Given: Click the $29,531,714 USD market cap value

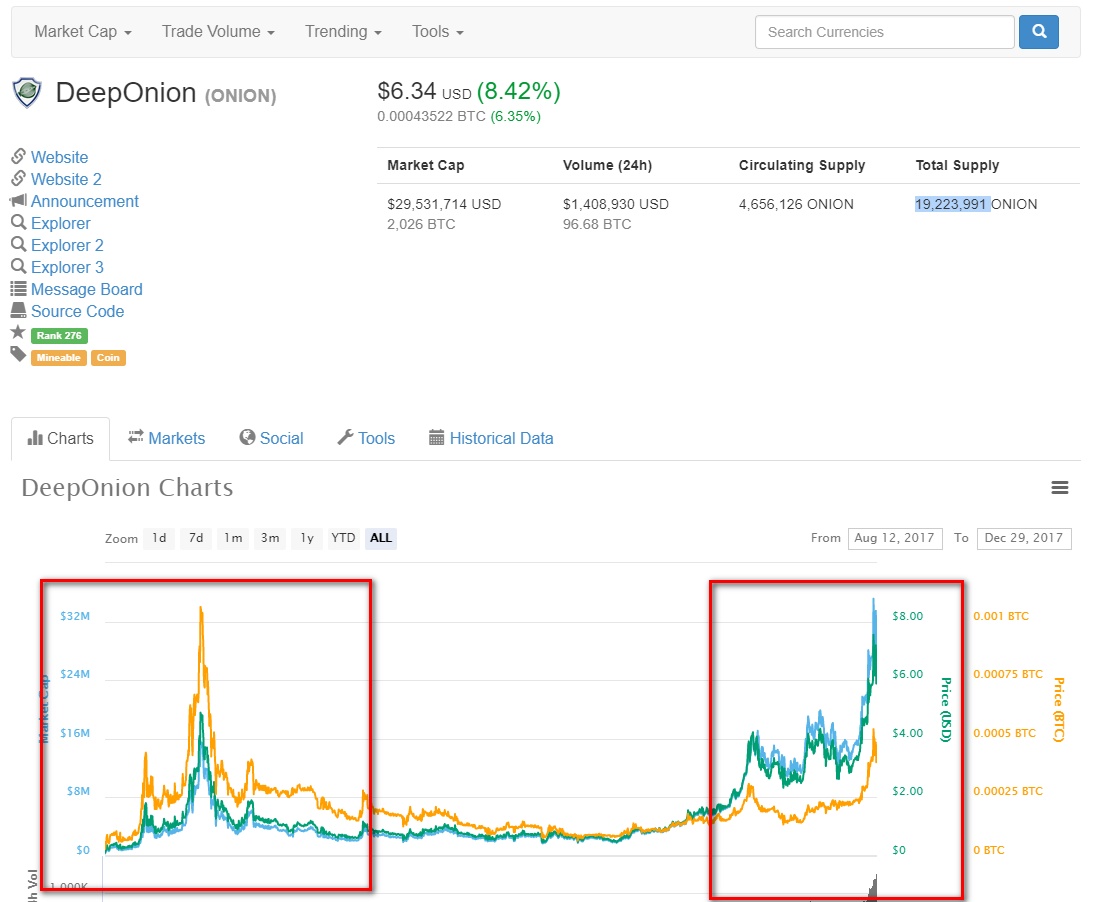Looking at the screenshot, I should pyautogui.click(x=444, y=204).
